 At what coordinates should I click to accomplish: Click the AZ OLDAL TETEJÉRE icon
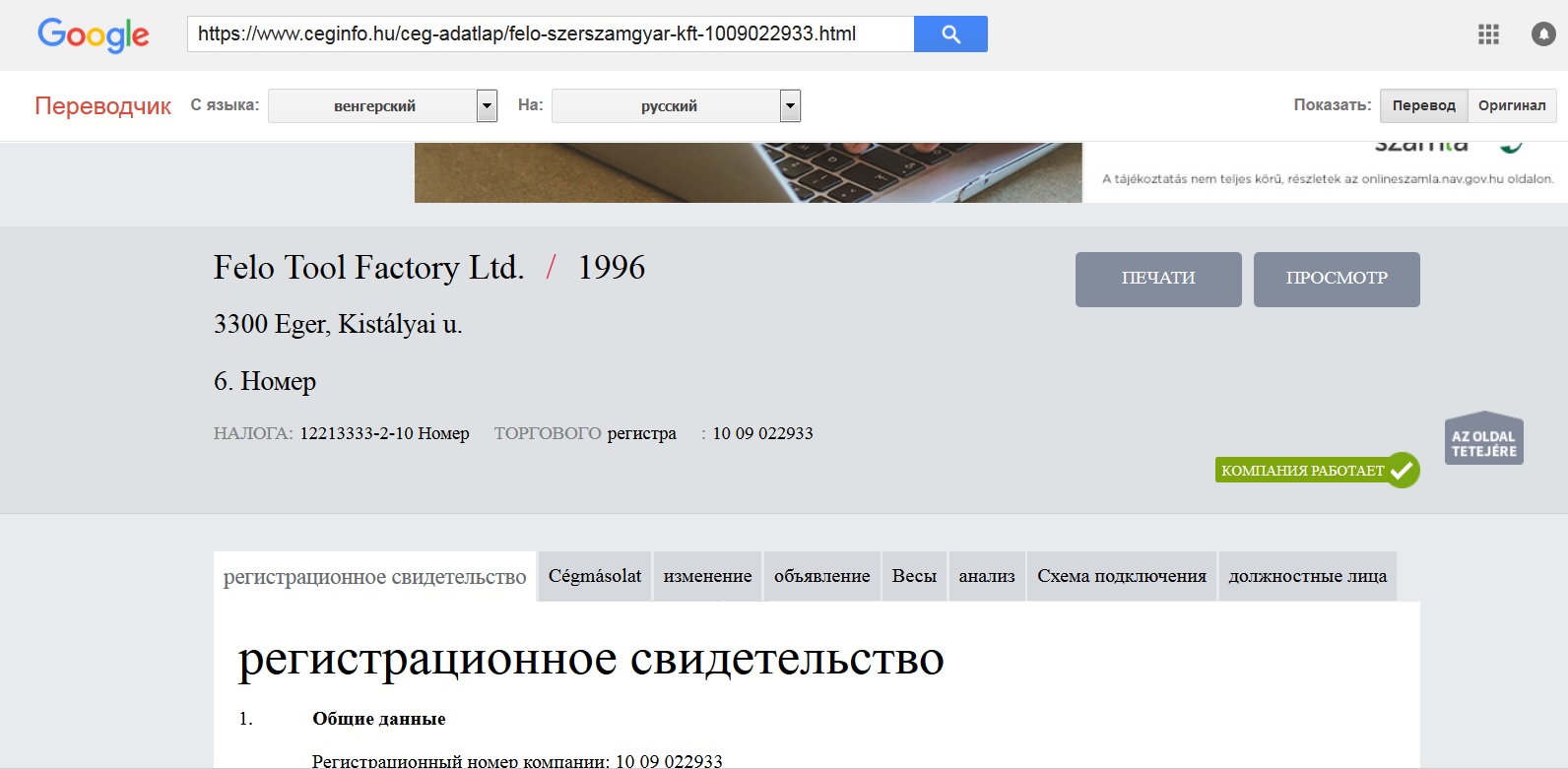point(1484,438)
